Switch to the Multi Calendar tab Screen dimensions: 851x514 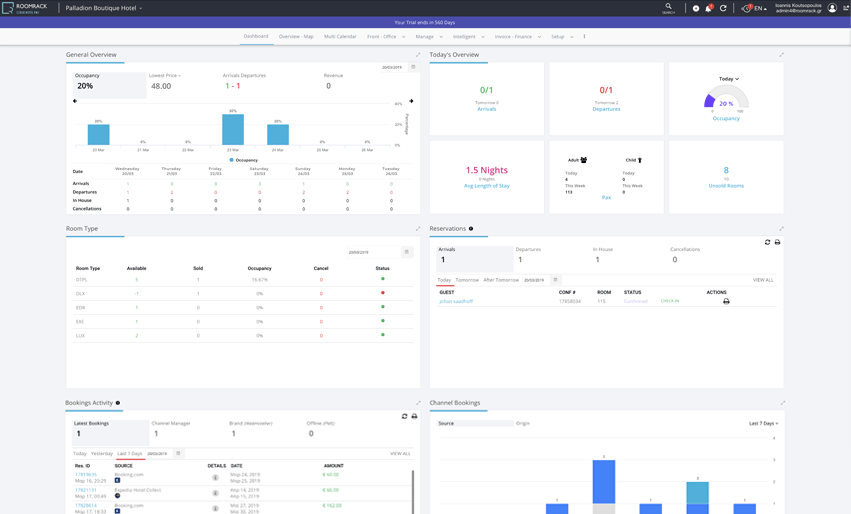[340, 36]
